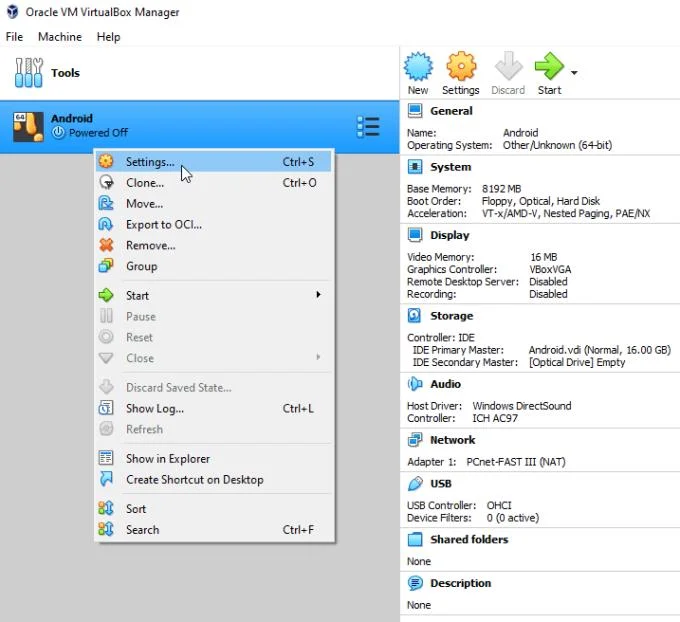Viewport: 680px width, 622px height.
Task: Click the sheep clone icon beside Clone...
Action: click(x=106, y=182)
